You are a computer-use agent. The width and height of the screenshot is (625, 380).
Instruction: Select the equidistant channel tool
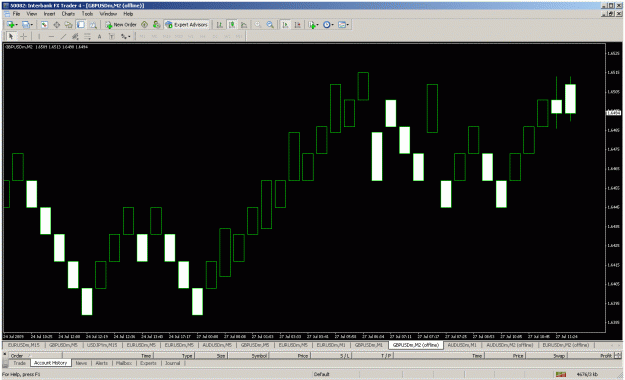(x=75, y=37)
